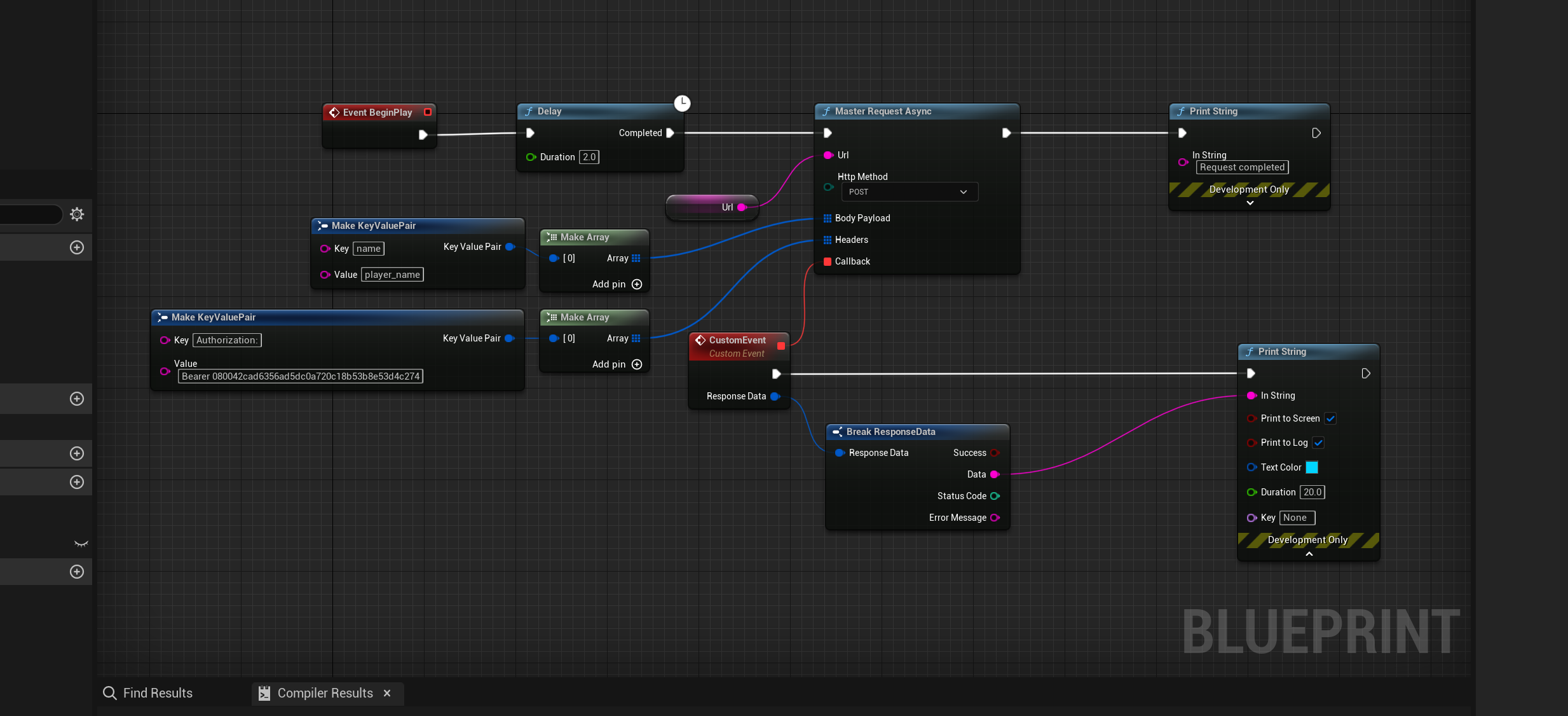The height and width of the screenshot is (716, 1568).
Task: Edit the Authorization: key field
Action: 227,340
